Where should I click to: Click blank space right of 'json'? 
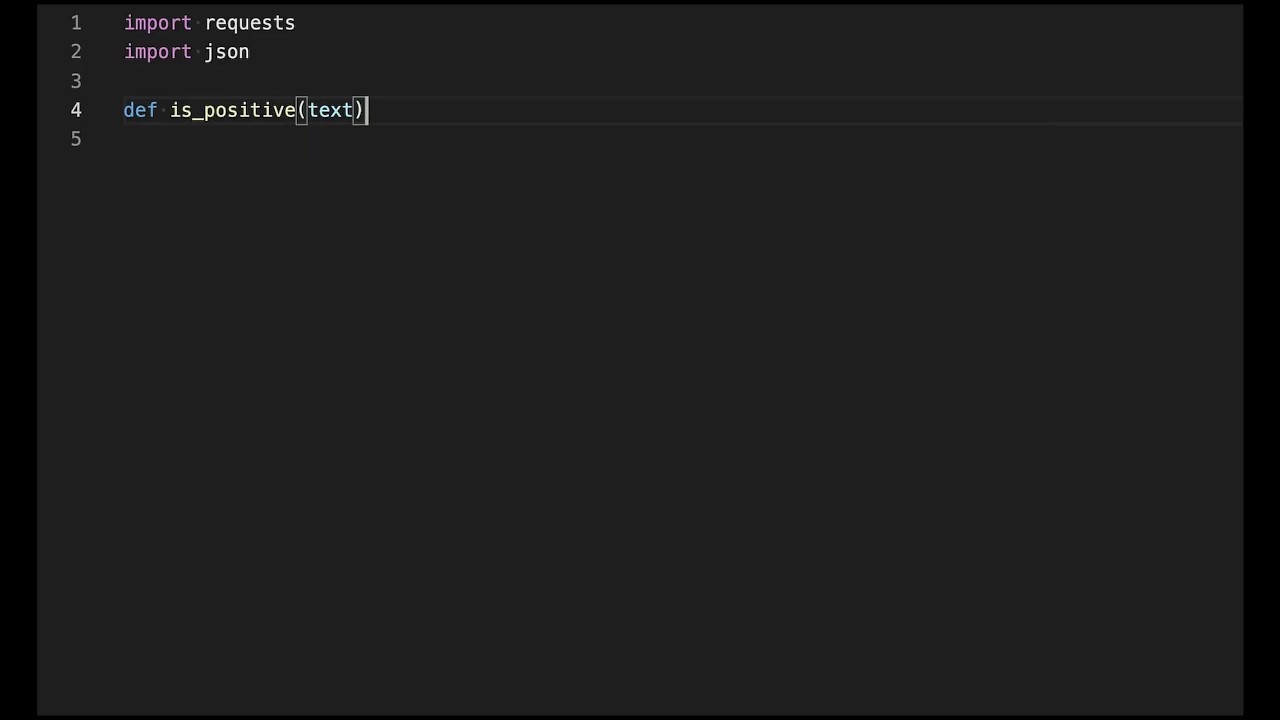tap(745, 52)
